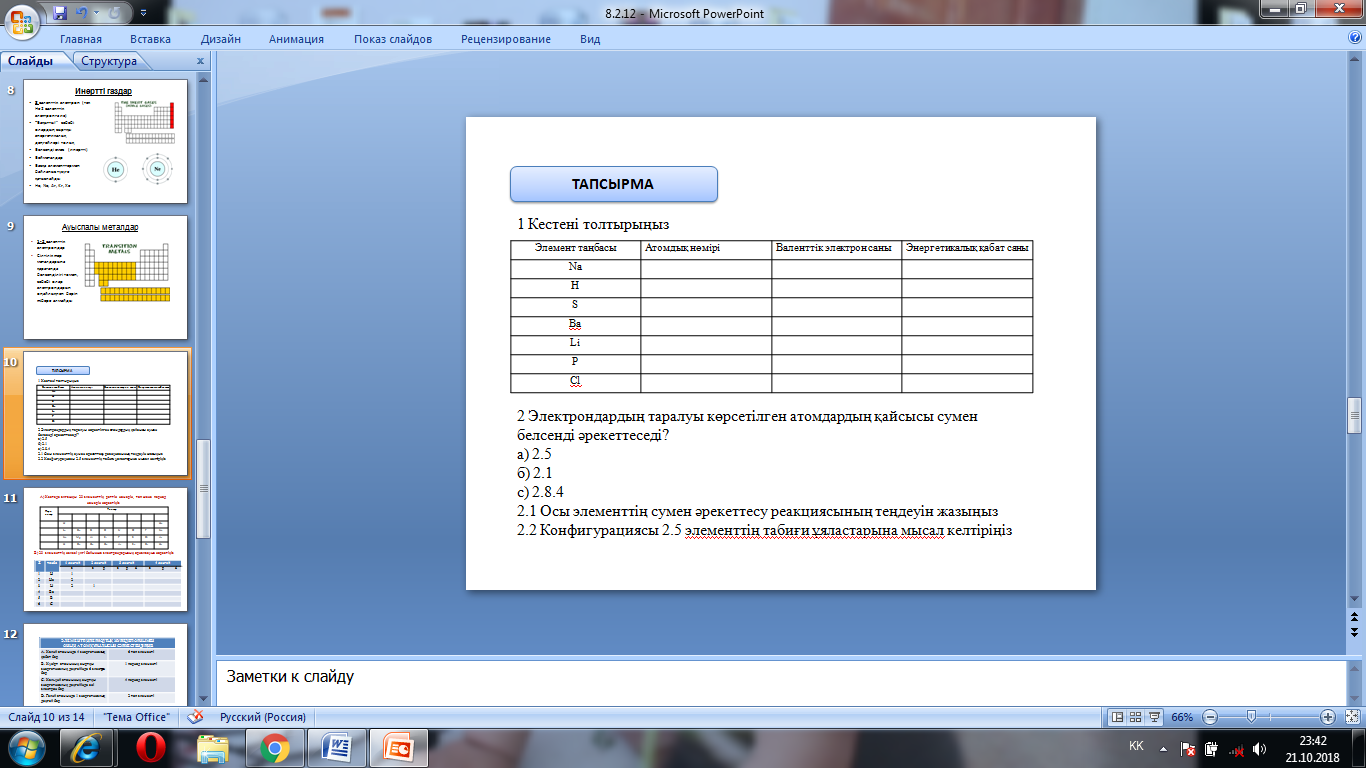Click the Na cell in the table
1366x768 pixels.
575,268
